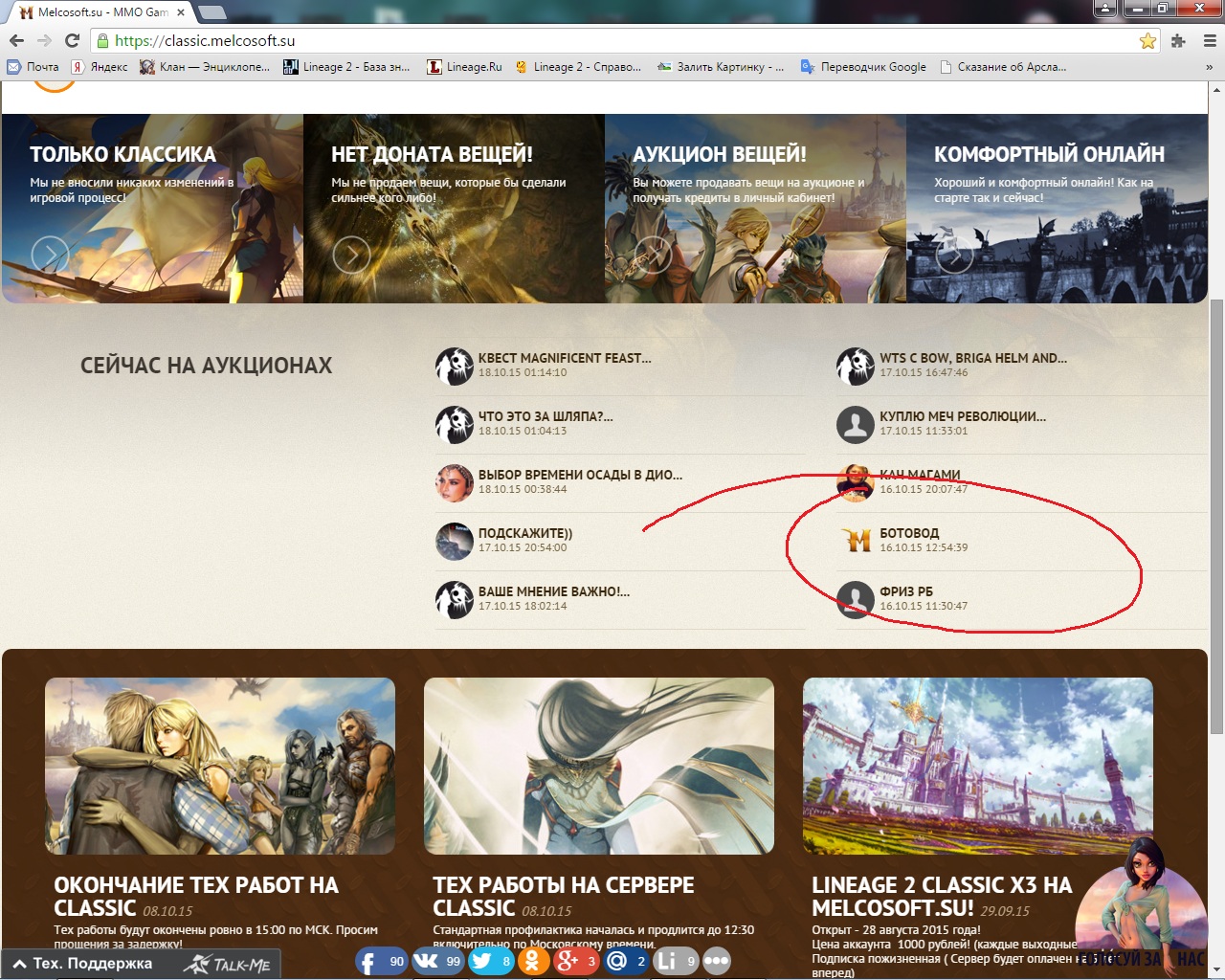Image resolution: width=1225 pixels, height=980 pixels.
Task: Open the Chrome hamburger menu
Action: [1209, 40]
